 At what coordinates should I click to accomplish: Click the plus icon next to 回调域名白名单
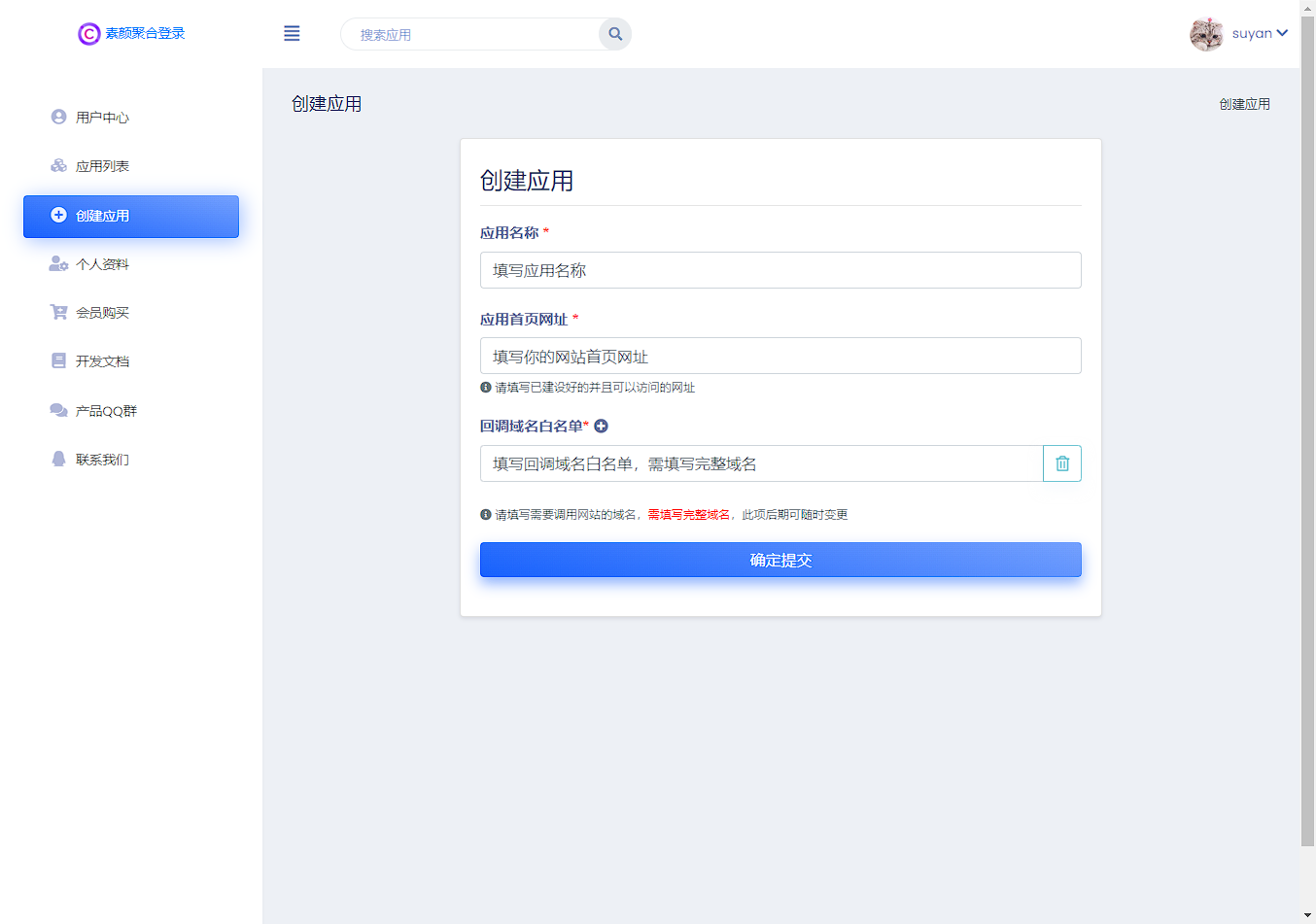click(601, 426)
